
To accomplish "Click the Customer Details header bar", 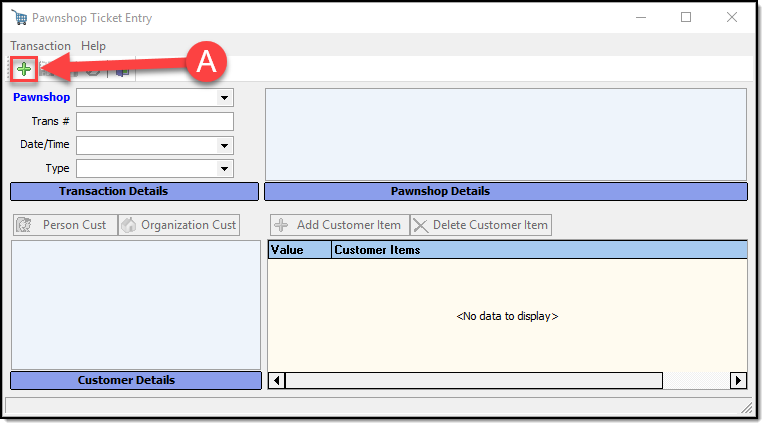I will pyautogui.click(x=134, y=380).
